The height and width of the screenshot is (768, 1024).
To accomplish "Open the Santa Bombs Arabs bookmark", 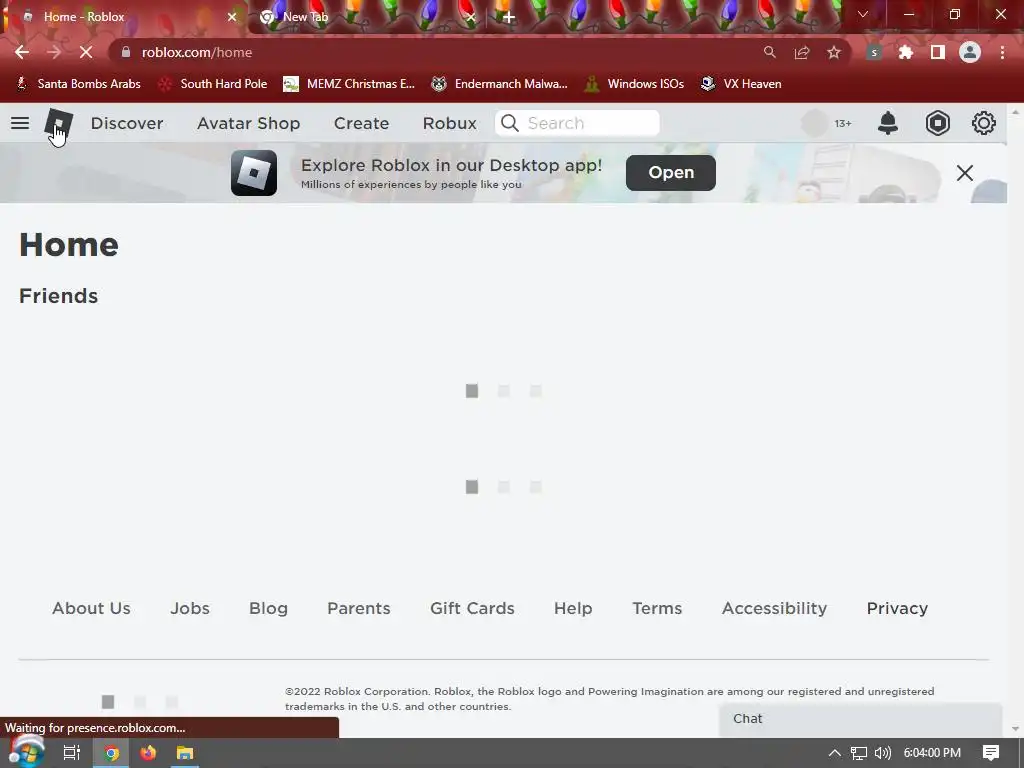I will pos(78,84).
